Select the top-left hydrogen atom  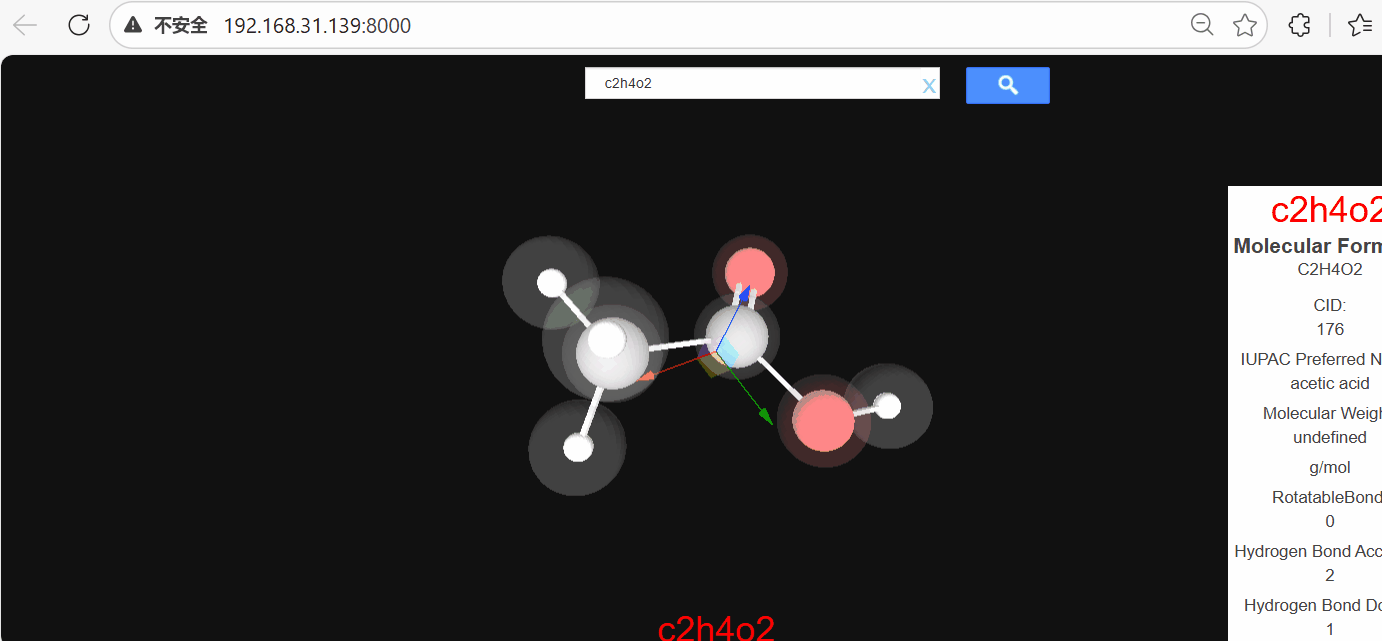(551, 283)
